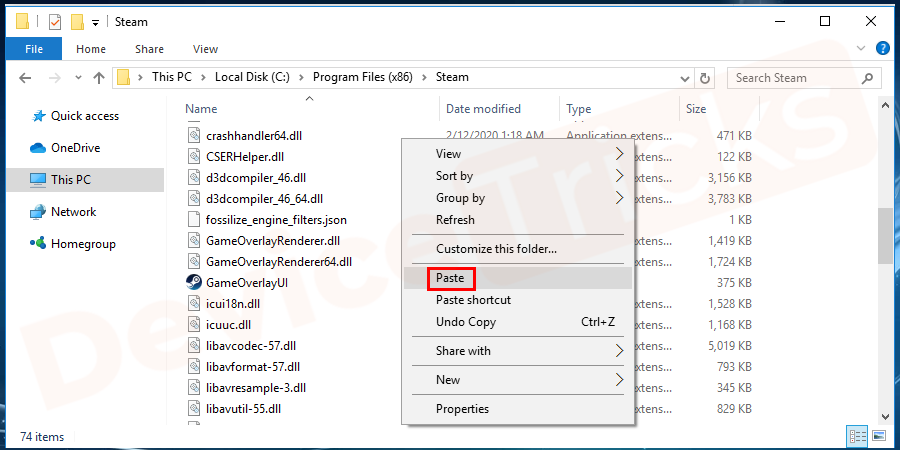Open the Customize Quick Access Toolbar dropdown

[x=95, y=22]
